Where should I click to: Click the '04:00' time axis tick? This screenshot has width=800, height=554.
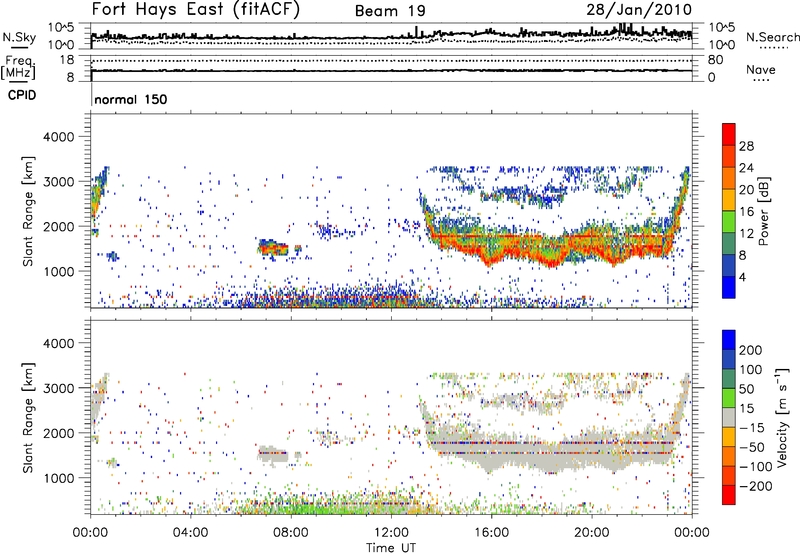coord(190,533)
